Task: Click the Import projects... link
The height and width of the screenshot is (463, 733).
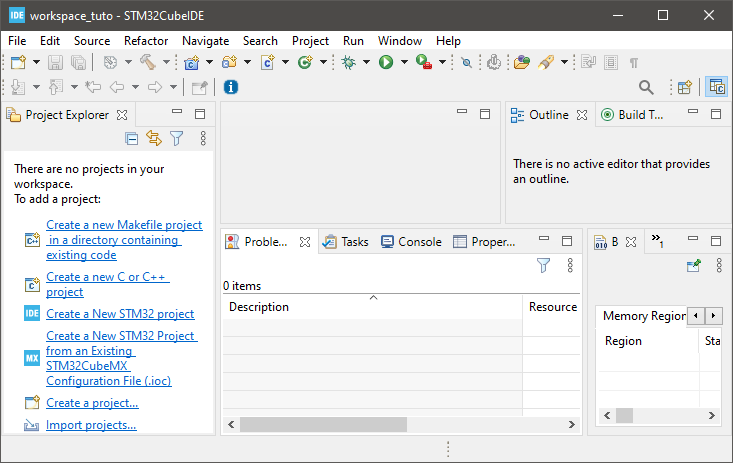Action: click(x=91, y=425)
